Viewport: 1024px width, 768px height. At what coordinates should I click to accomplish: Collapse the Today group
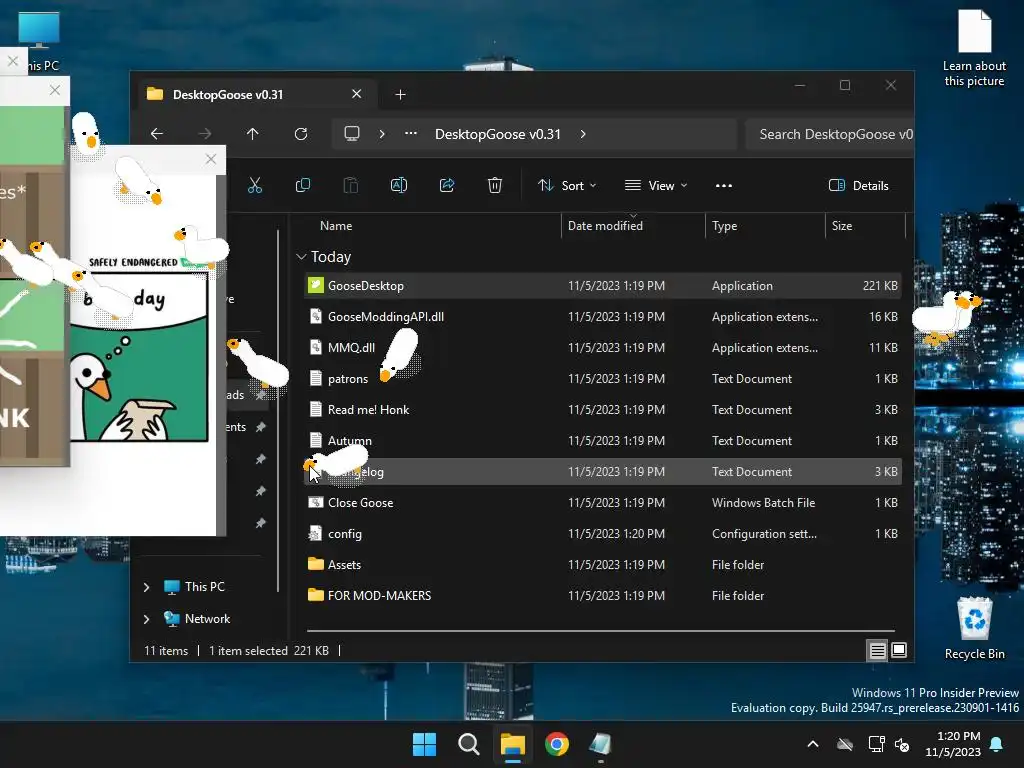click(x=301, y=257)
